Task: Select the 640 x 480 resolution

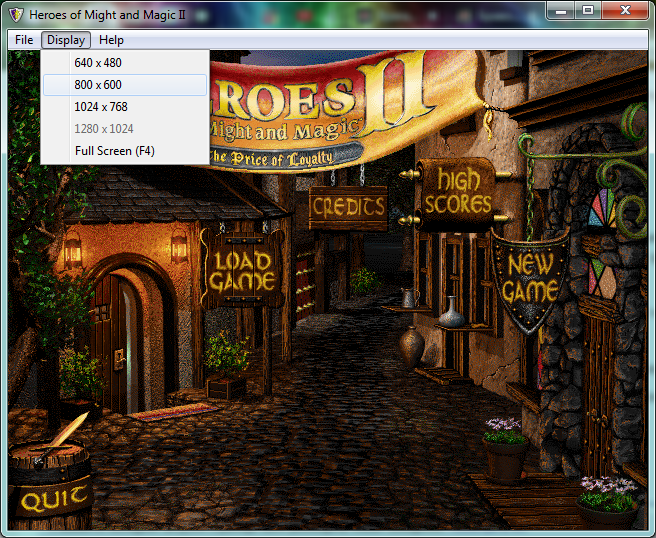Action: coord(125,63)
